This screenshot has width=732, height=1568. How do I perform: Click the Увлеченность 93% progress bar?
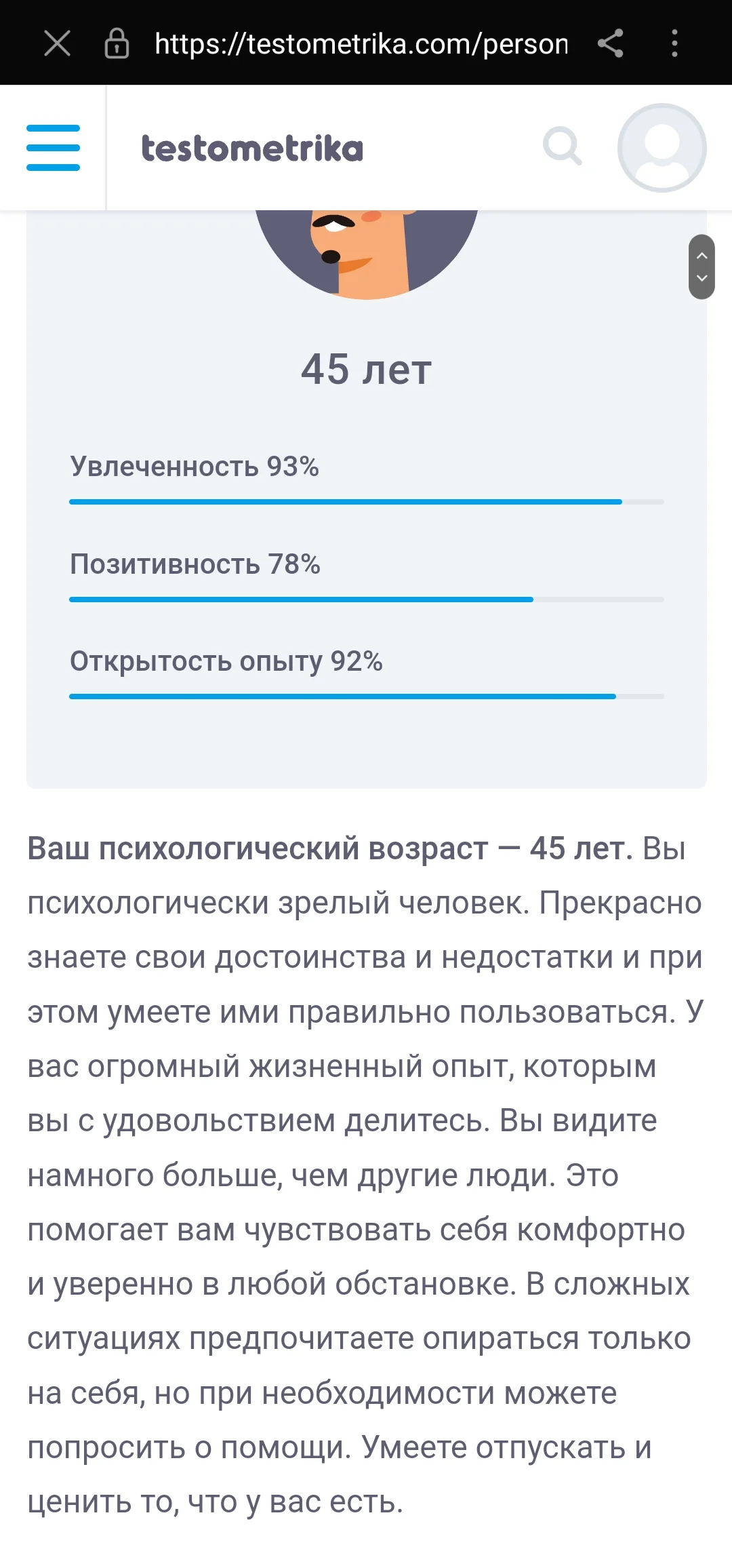[366, 502]
